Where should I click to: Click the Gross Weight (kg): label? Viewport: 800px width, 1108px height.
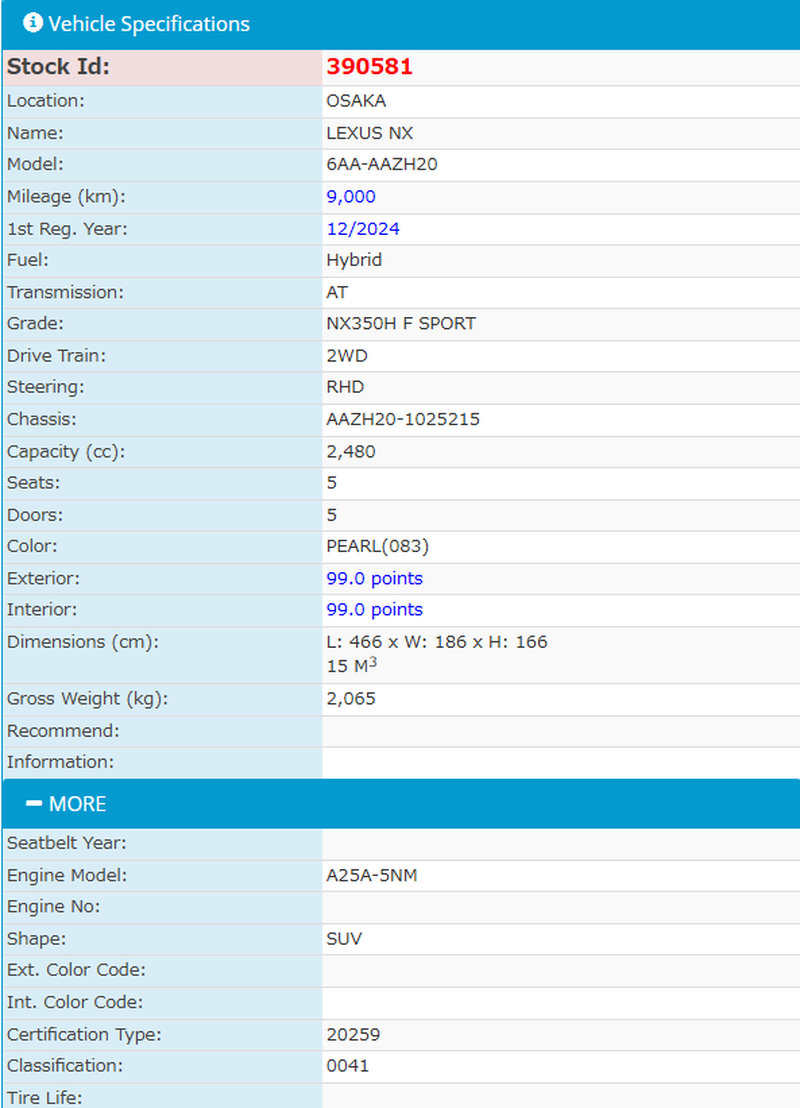pos(88,698)
